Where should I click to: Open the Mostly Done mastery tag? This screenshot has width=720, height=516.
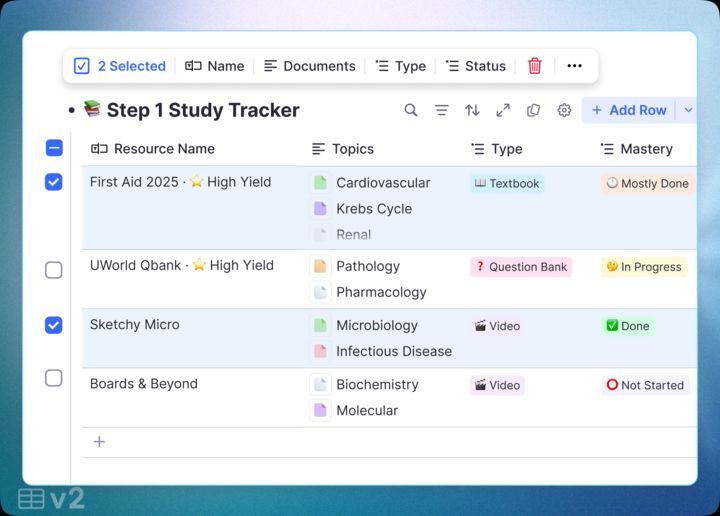(x=647, y=184)
